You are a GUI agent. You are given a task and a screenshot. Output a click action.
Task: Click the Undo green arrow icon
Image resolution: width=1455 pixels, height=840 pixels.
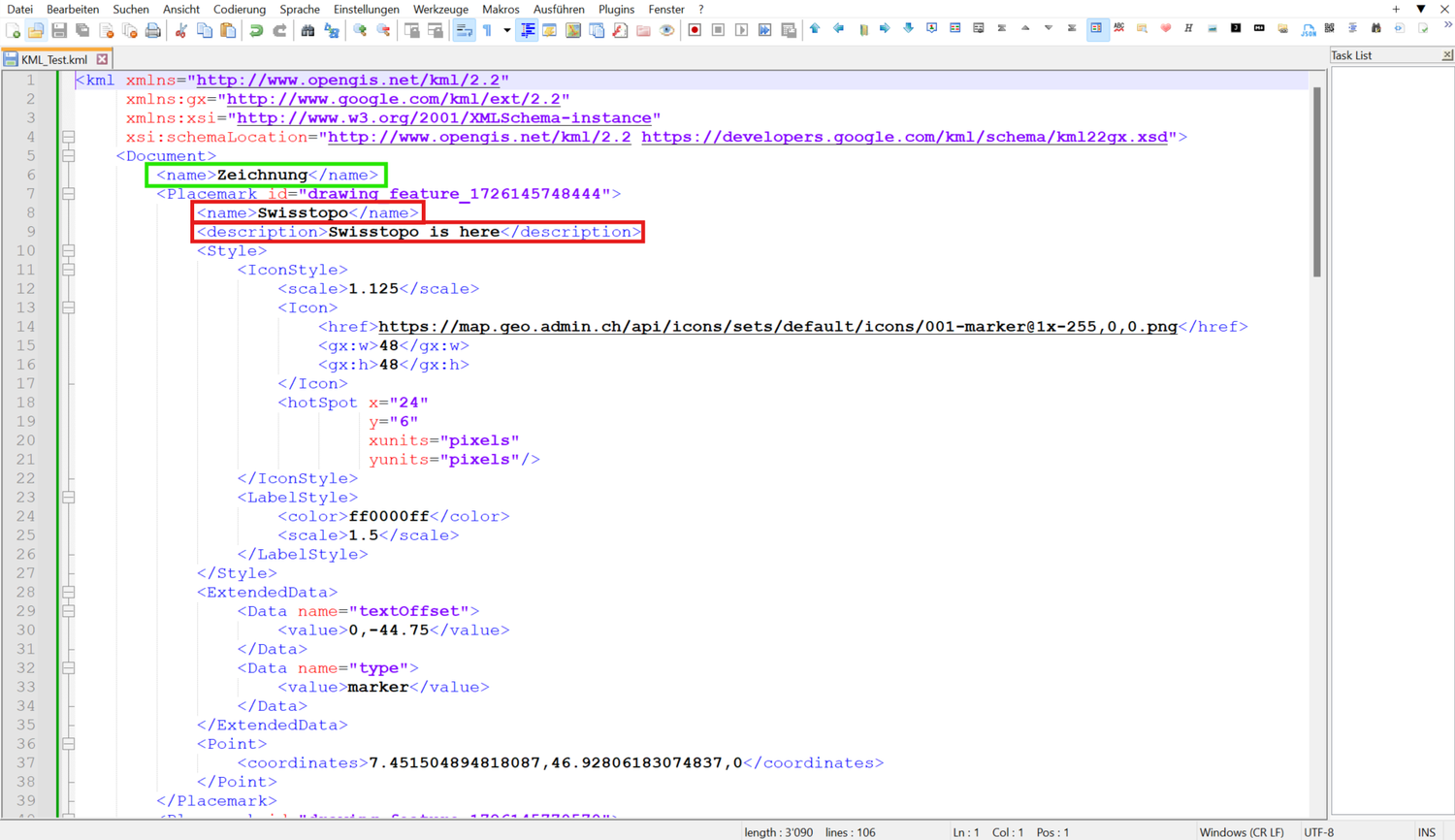[x=256, y=31]
